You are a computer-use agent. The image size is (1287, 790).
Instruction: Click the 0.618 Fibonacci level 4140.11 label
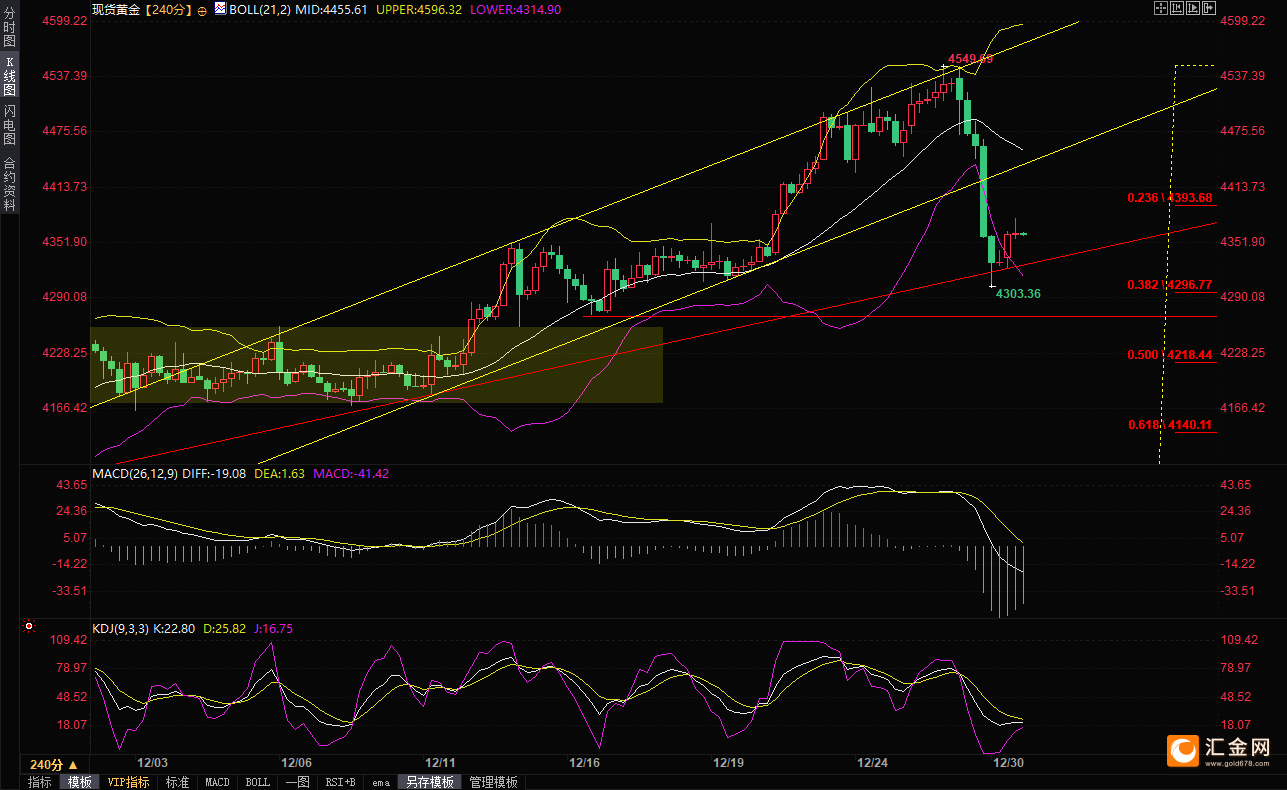point(1169,425)
